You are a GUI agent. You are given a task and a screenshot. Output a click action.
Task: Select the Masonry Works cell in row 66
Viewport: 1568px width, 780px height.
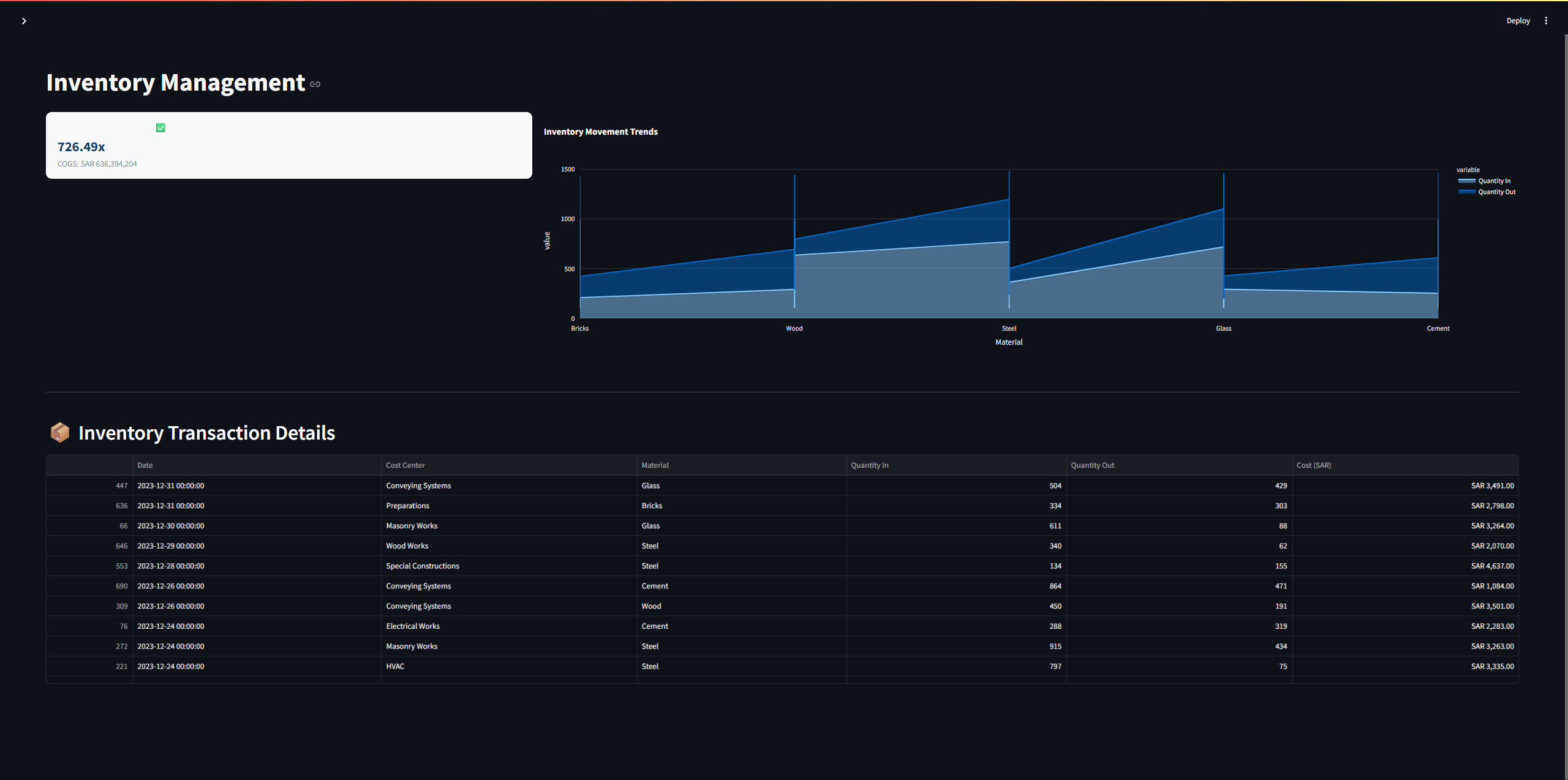(509, 526)
